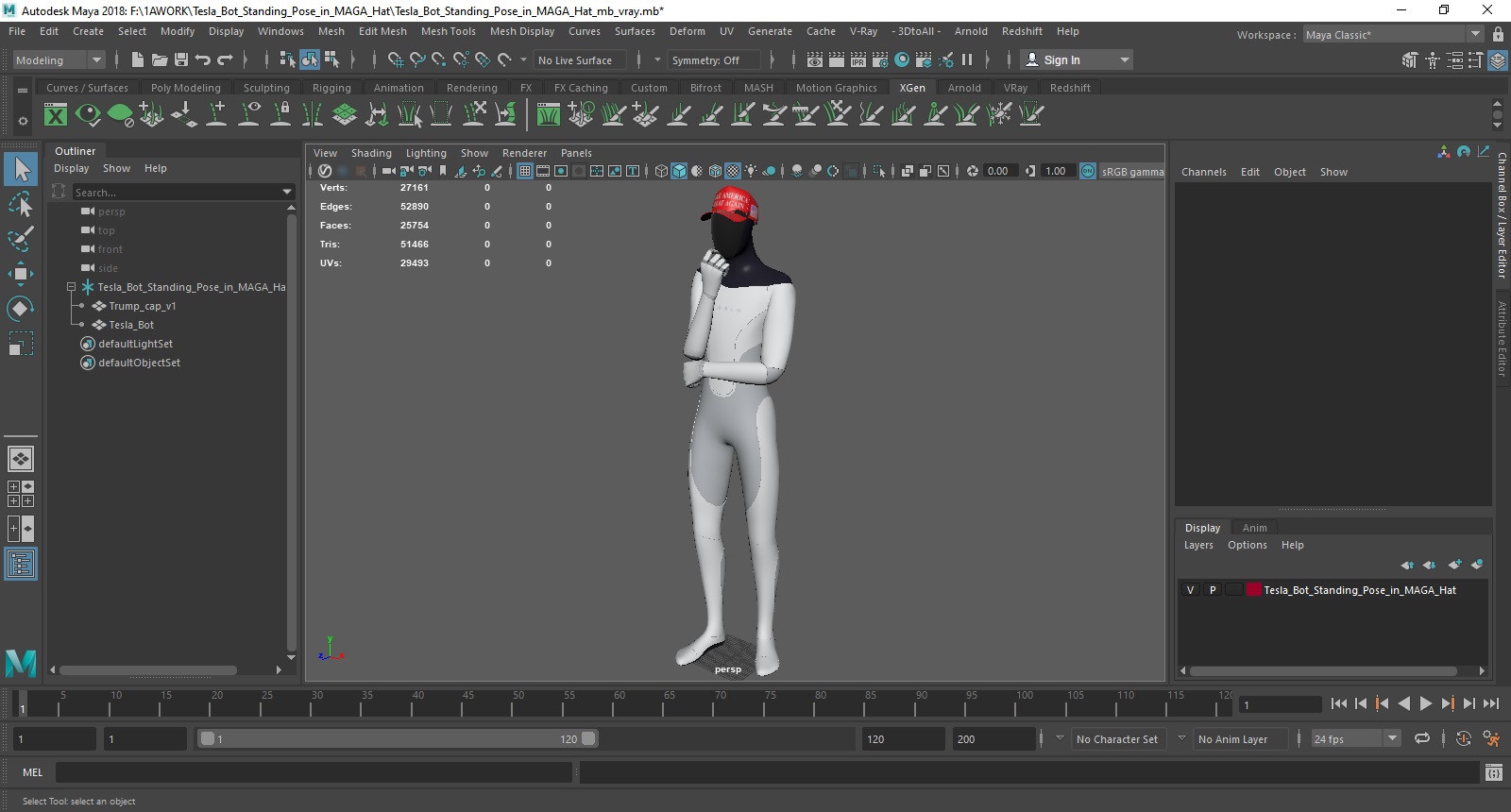
Task: Toggle the Outliner panel button in toolbox
Action: click(x=21, y=564)
